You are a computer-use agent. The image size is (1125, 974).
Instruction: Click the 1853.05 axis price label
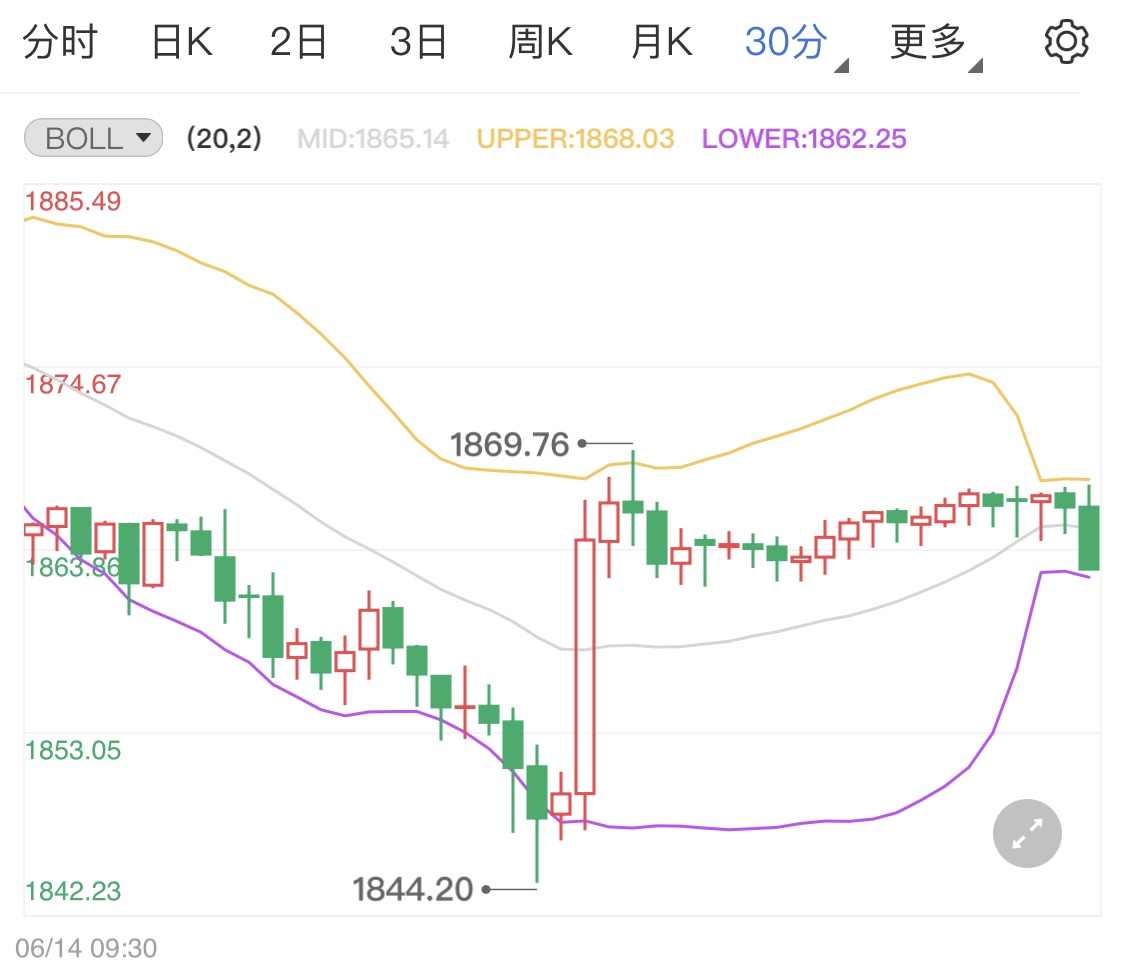pyautogui.click(x=73, y=751)
